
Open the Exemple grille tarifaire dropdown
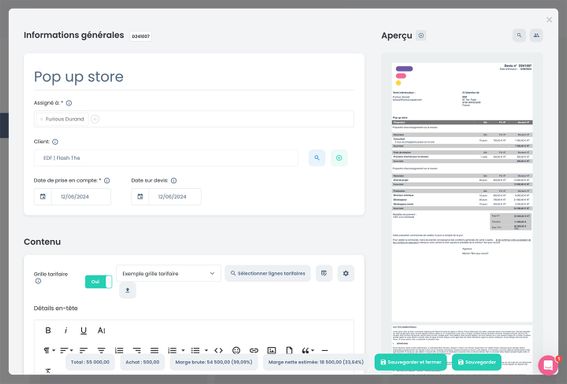point(169,274)
